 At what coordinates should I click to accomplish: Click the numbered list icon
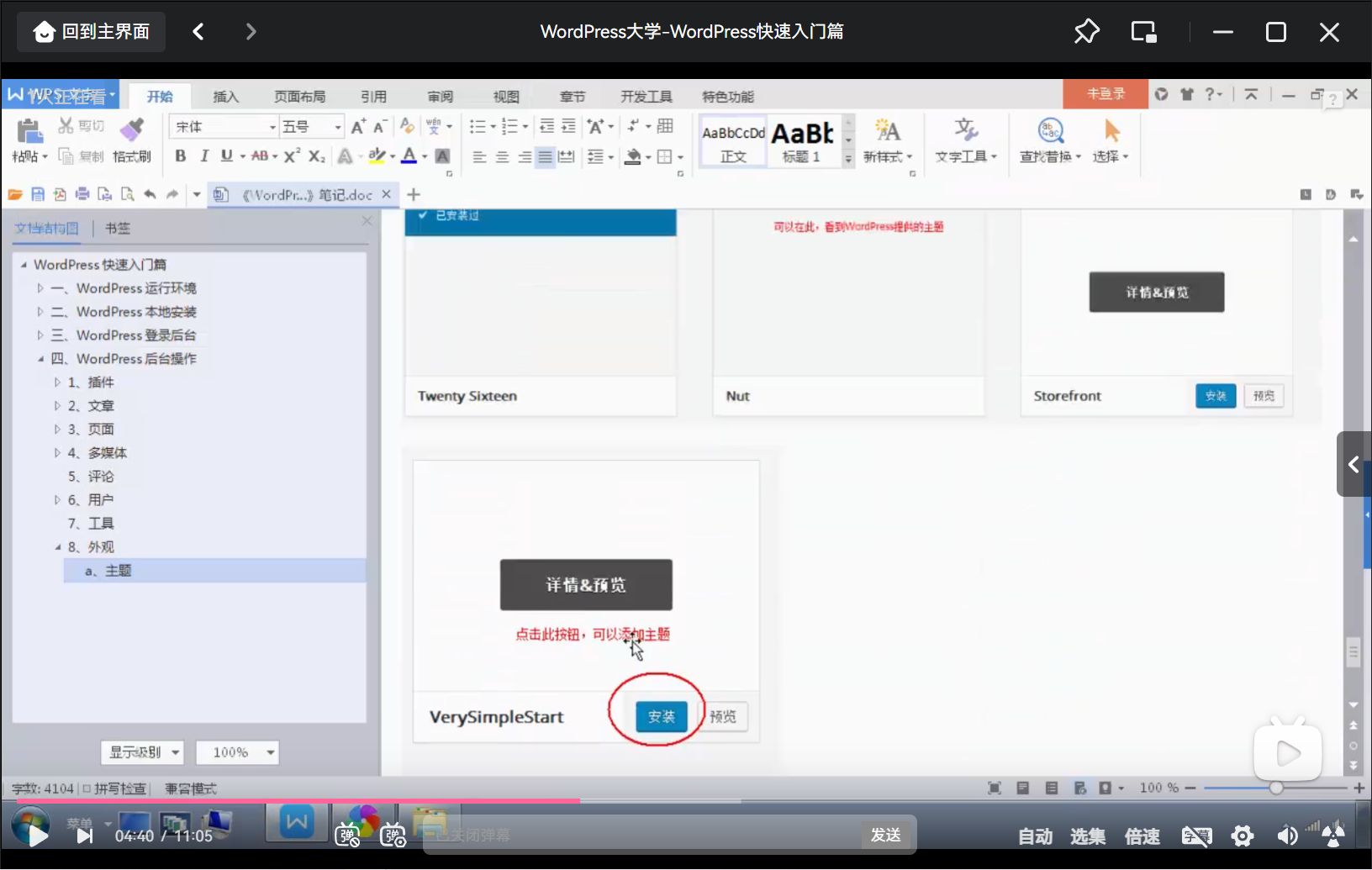[509, 127]
